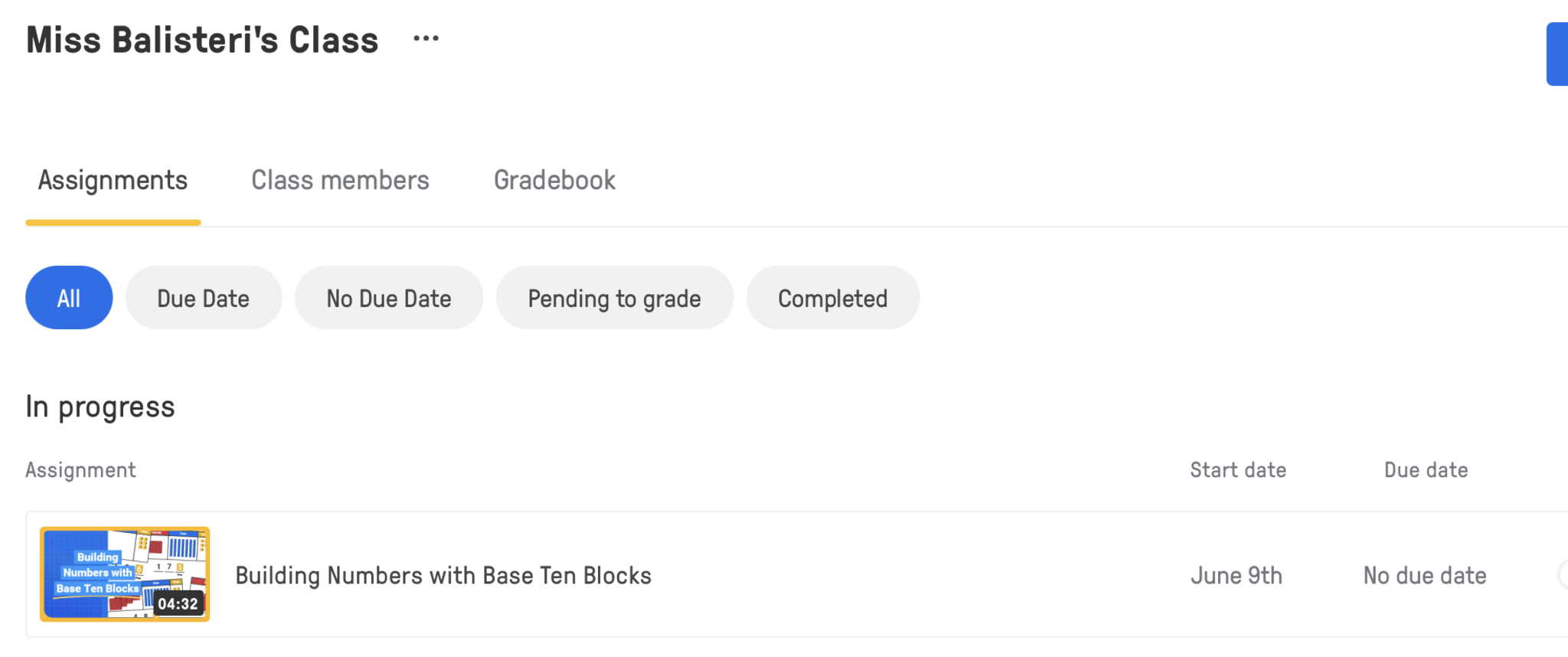
Task: Click the No due date cell
Action: click(x=1425, y=576)
